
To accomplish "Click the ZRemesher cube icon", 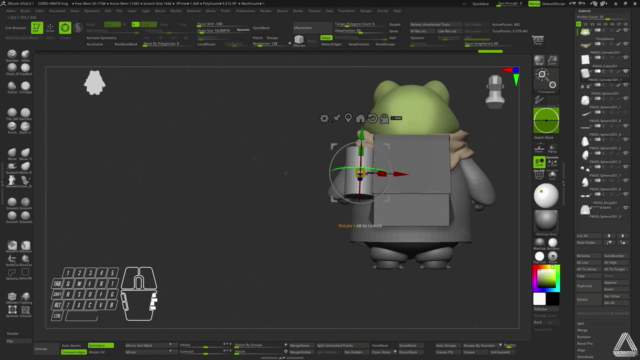I will 299,40.
